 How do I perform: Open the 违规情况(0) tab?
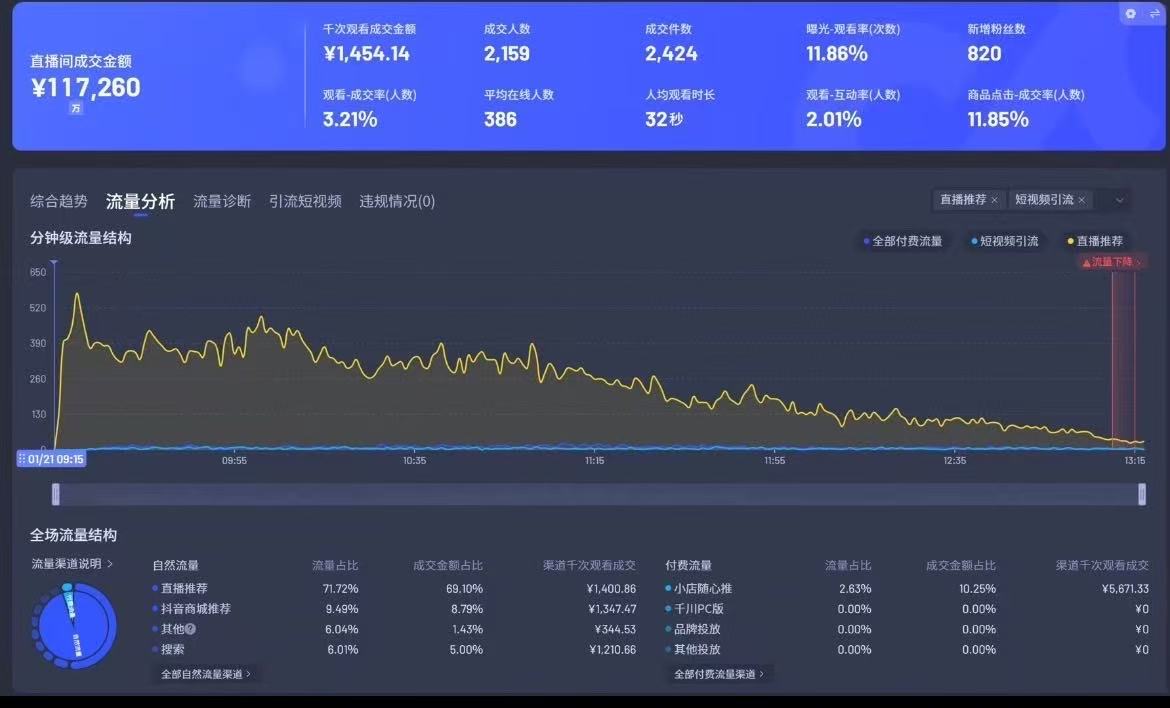397,201
